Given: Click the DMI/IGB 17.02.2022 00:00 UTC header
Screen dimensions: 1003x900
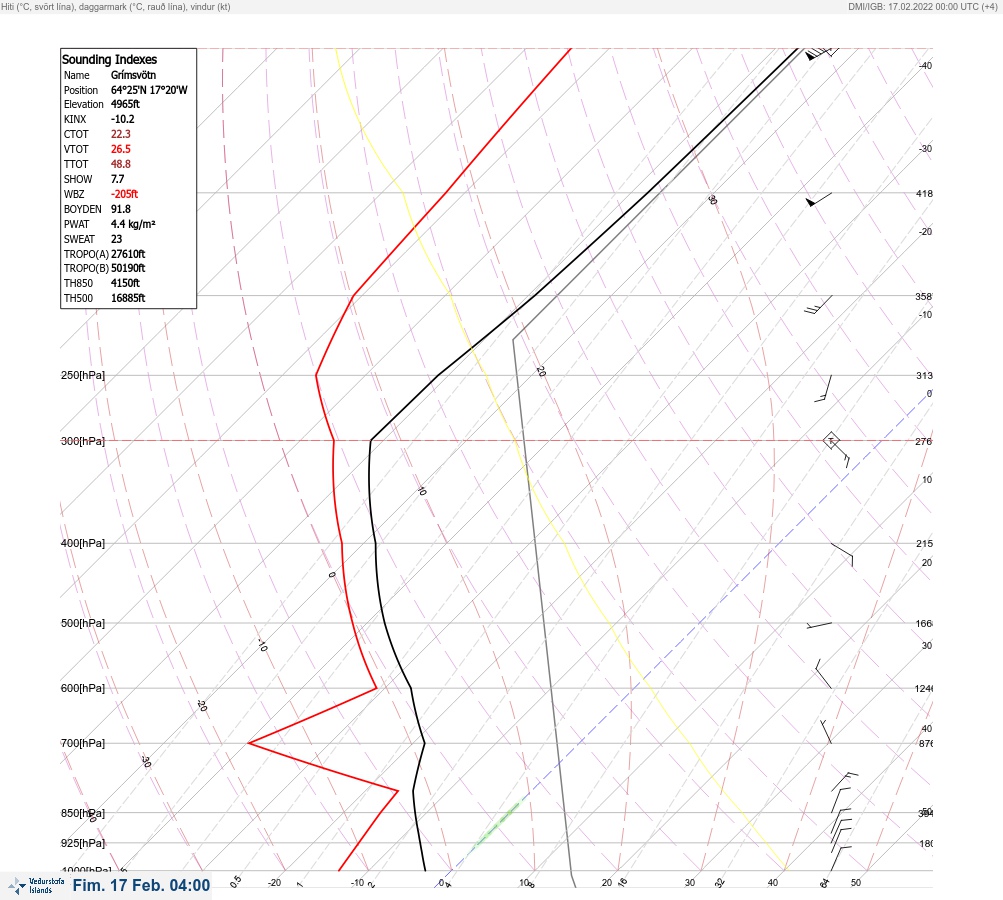Looking at the screenshot, I should [x=922, y=6].
